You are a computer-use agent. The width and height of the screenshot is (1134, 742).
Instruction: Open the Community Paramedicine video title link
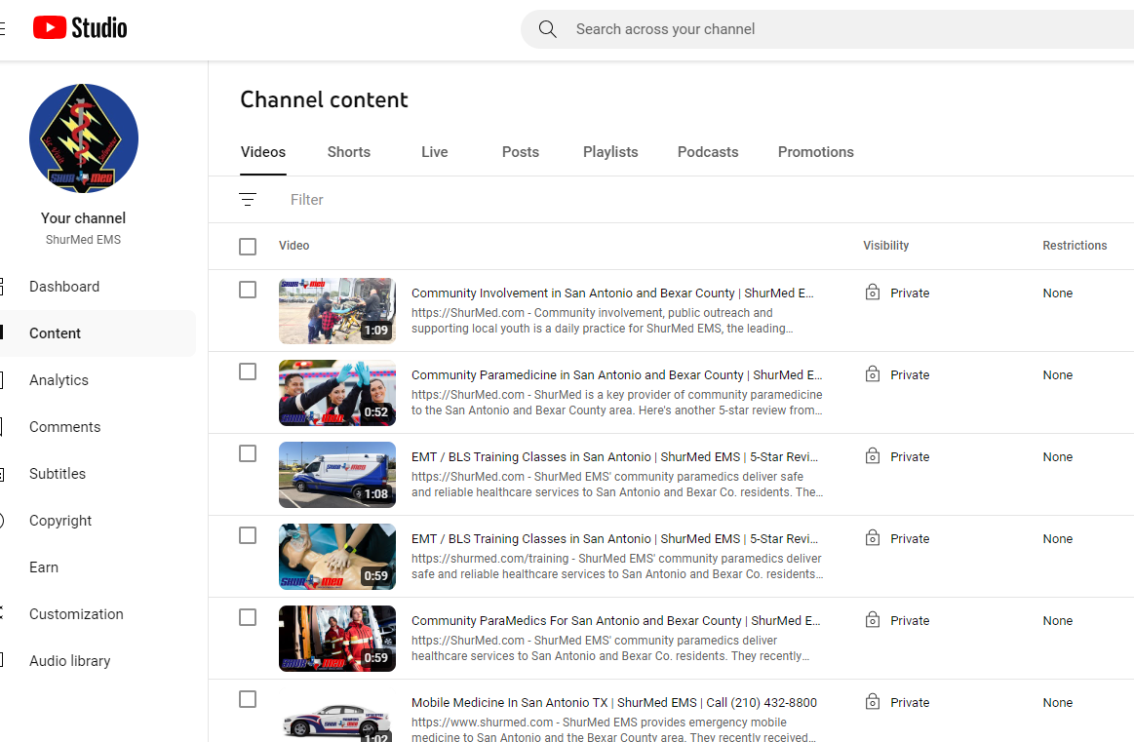(616, 375)
